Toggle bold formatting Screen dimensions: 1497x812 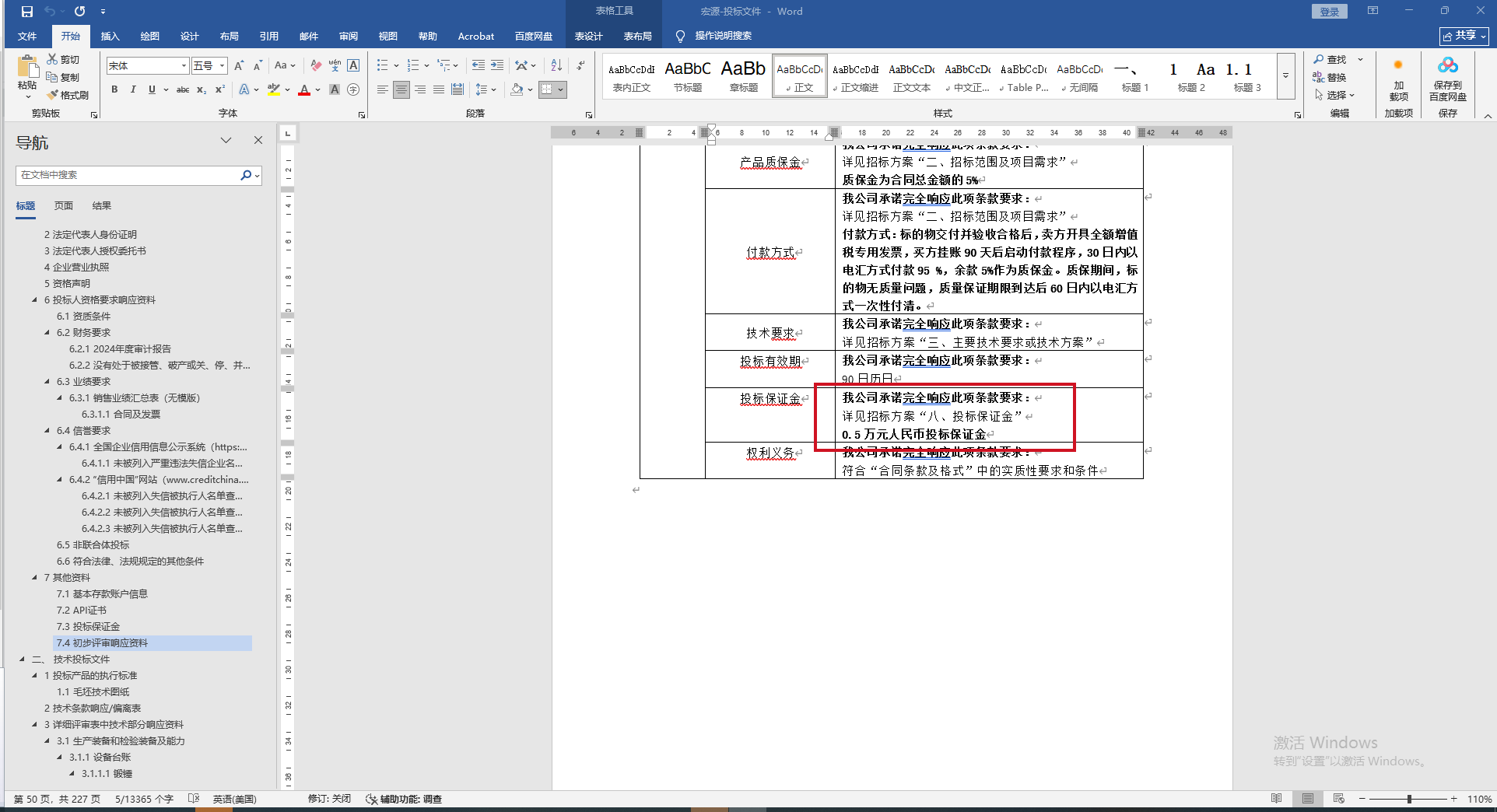coord(114,89)
